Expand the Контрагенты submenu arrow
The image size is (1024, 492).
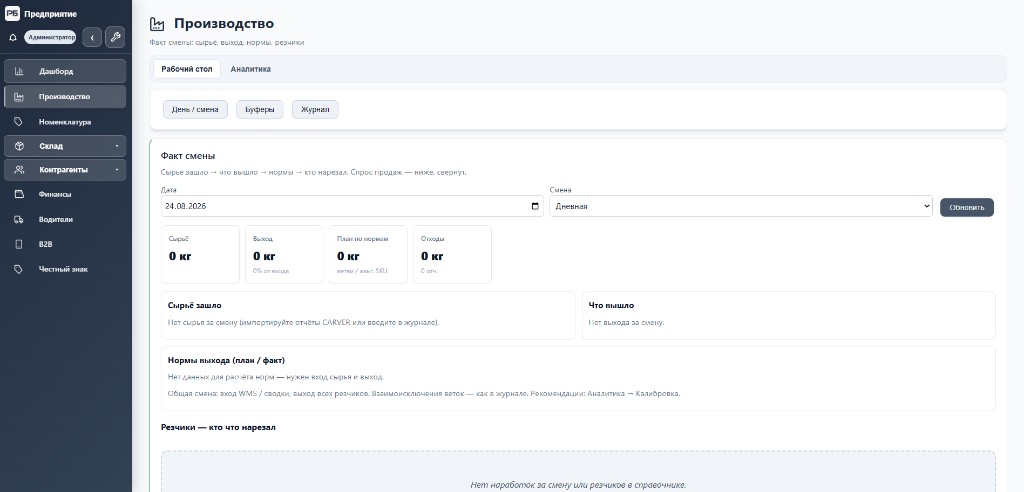point(117,170)
